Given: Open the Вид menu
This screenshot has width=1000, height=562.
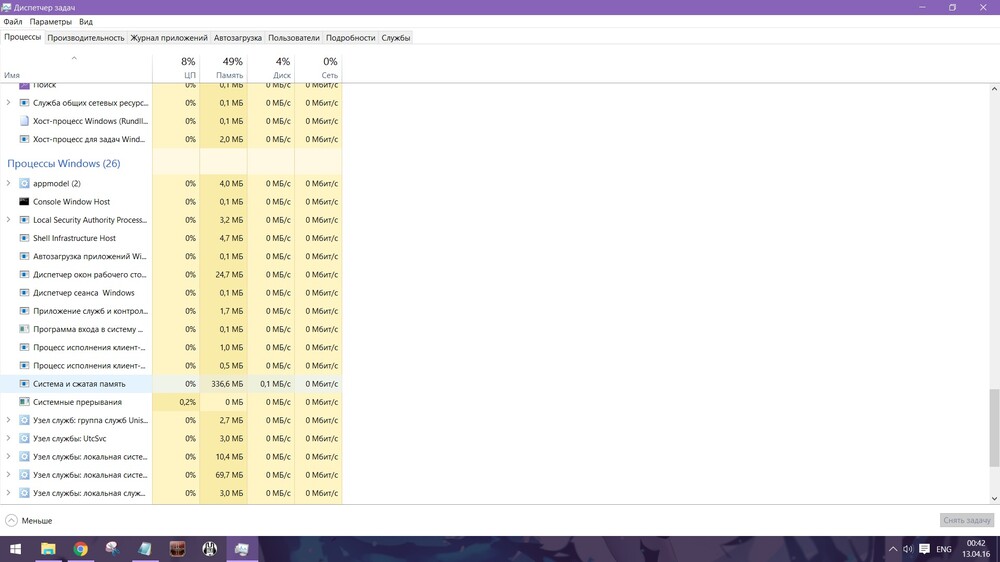Looking at the screenshot, I should (x=86, y=22).
